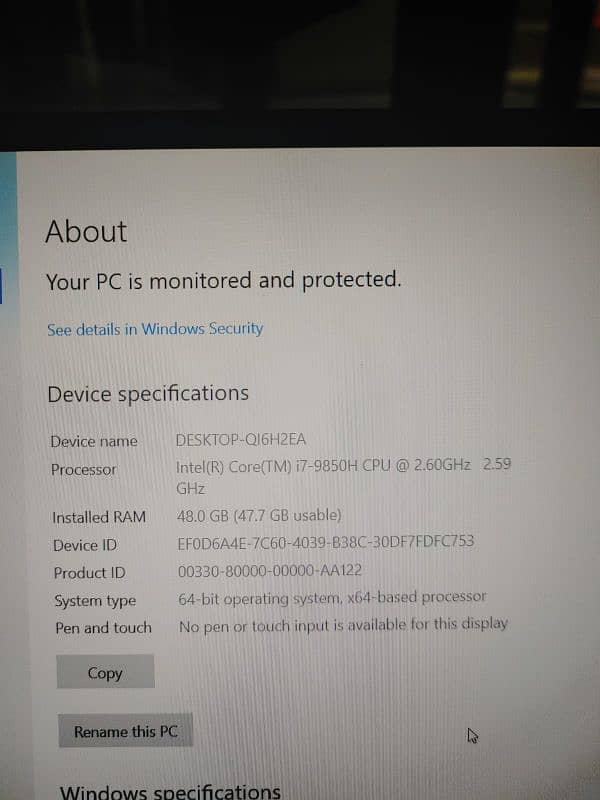The image size is (600, 800).
Task: Click the Copy button under device specifications
Action: 106,672
